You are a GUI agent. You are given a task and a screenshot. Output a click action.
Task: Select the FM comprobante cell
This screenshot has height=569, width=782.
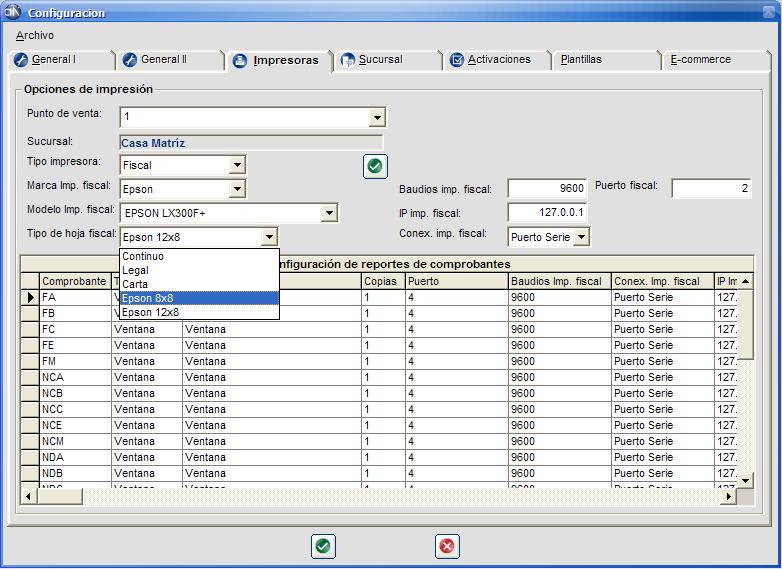coord(75,362)
